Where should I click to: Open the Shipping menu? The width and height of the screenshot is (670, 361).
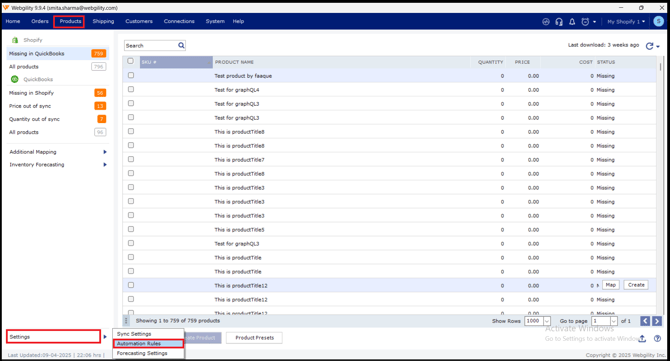(x=103, y=21)
